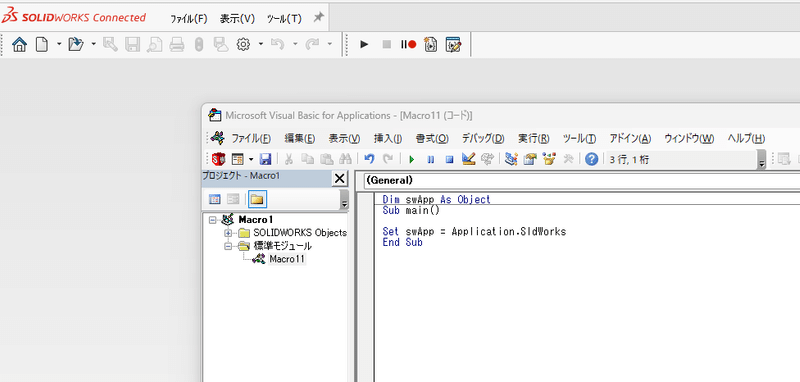This screenshot has height=382, width=800.
Task: Open the New document dropdown arrow
Action: click(x=59, y=44)
